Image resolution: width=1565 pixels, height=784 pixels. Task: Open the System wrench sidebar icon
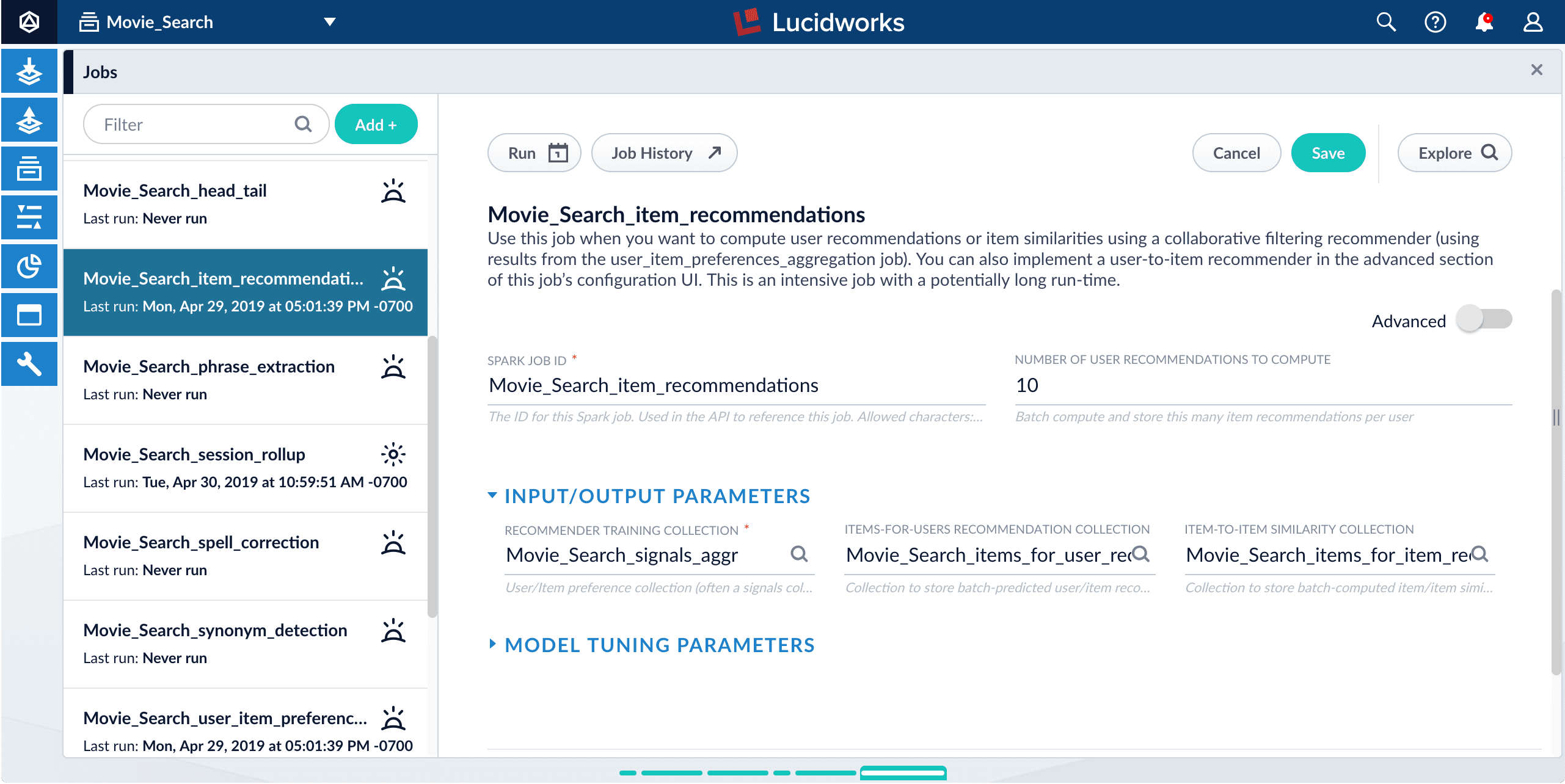29,365
